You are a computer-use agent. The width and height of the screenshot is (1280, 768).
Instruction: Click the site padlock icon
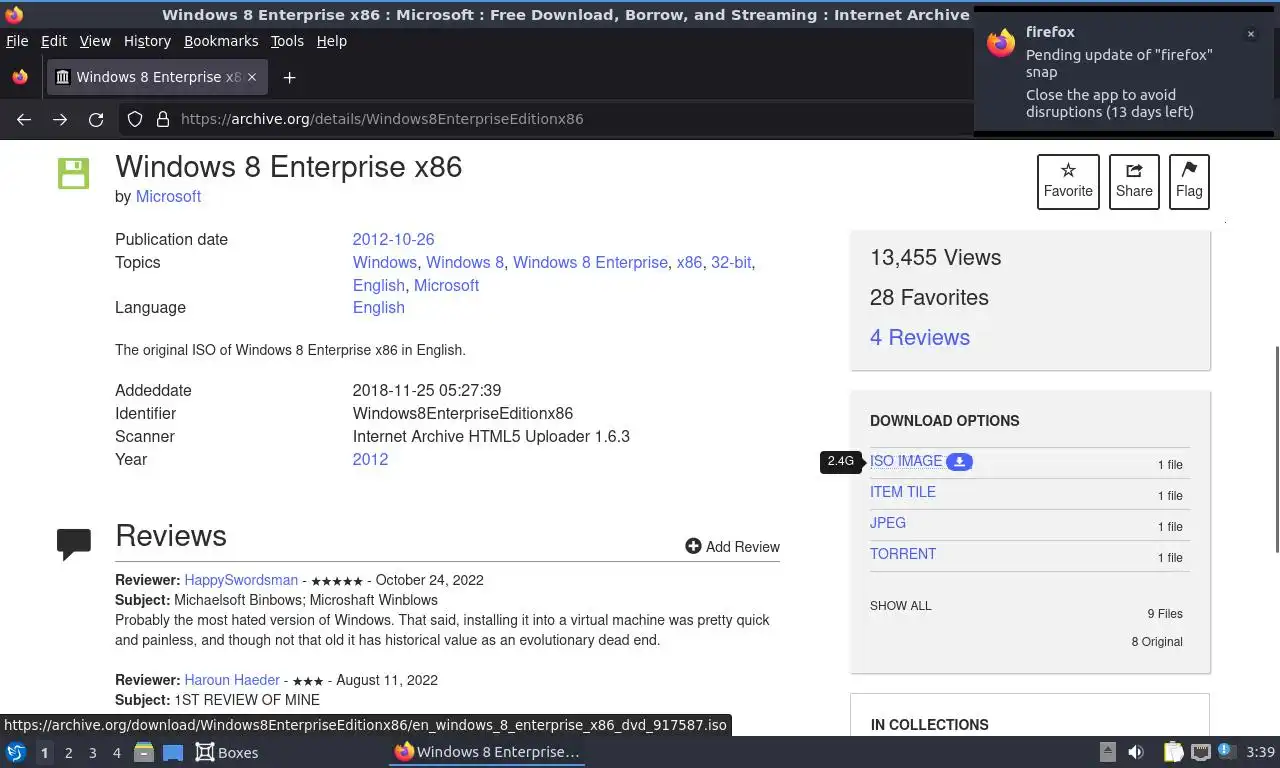163,119
